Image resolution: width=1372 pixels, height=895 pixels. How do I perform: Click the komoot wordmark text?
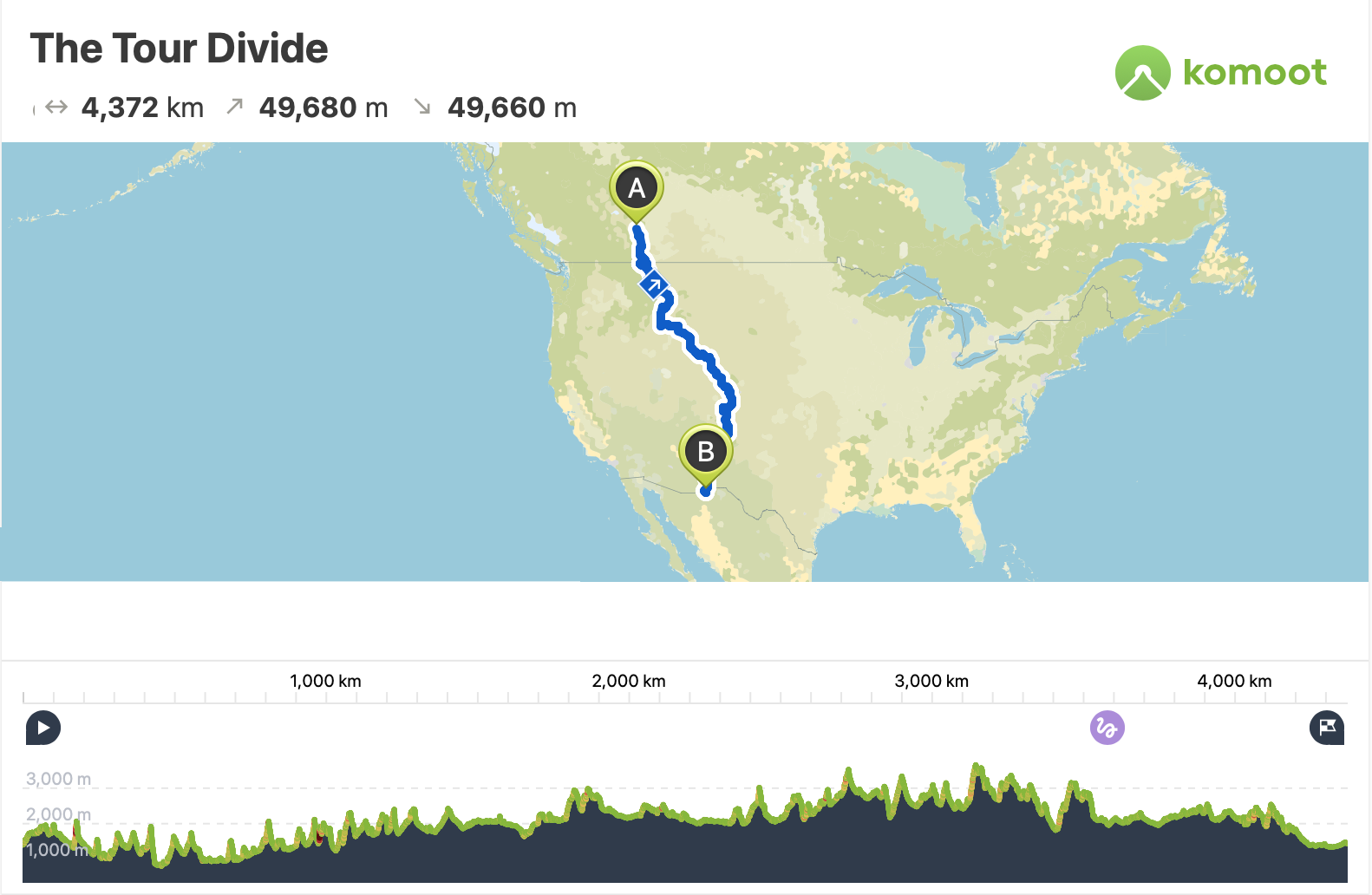click(1254, 73)
